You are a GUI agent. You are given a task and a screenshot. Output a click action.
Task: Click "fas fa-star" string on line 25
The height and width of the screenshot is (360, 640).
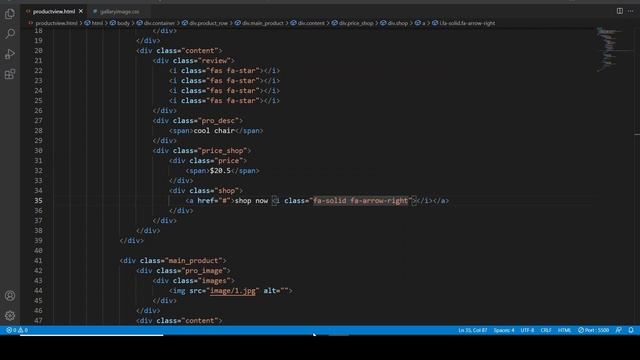click(233, 100)
